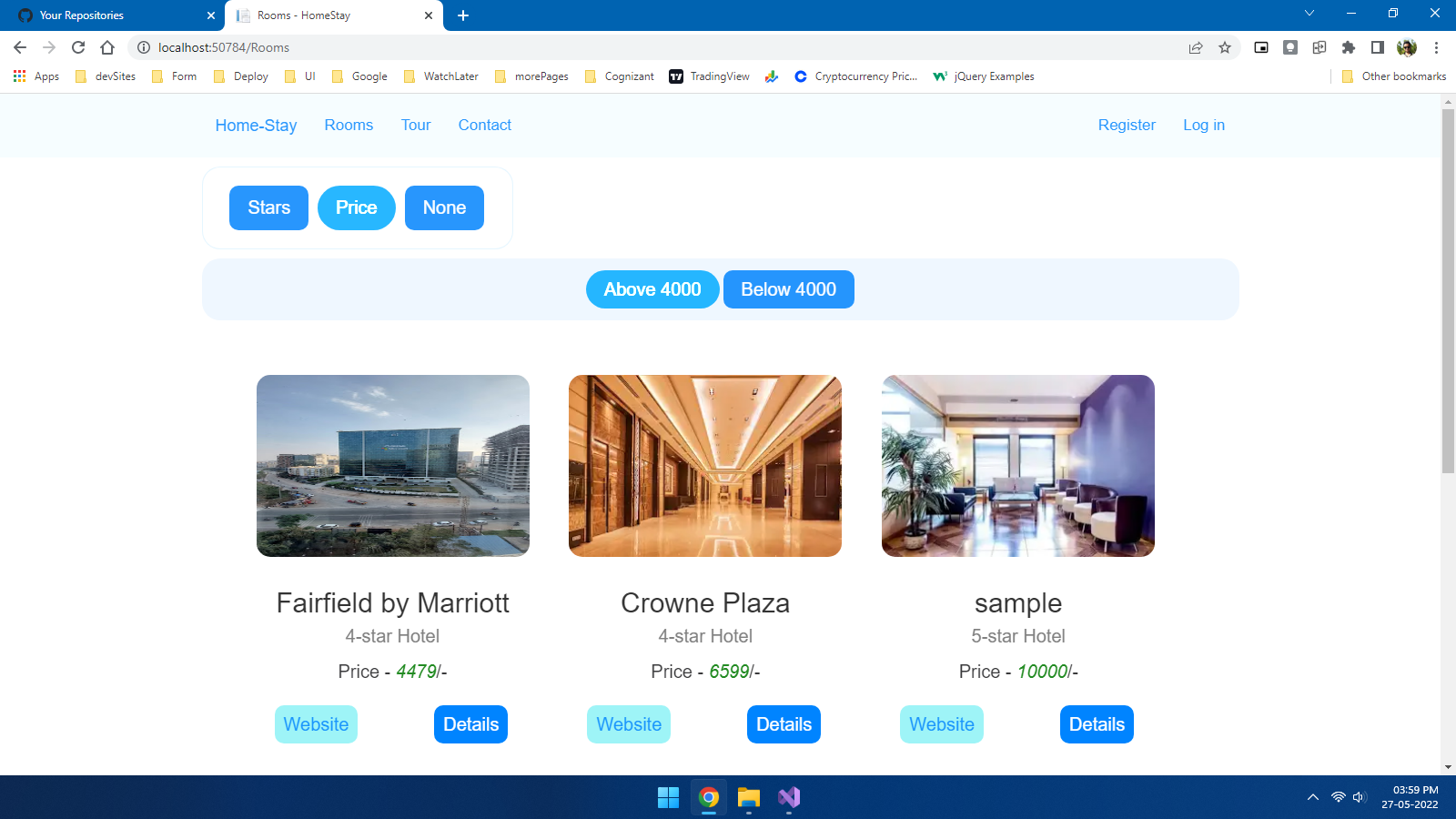Bookmark this page with the star icon
This screenshot has height=819, width=1456.
pyautogui.click(x=1225, y=47)
